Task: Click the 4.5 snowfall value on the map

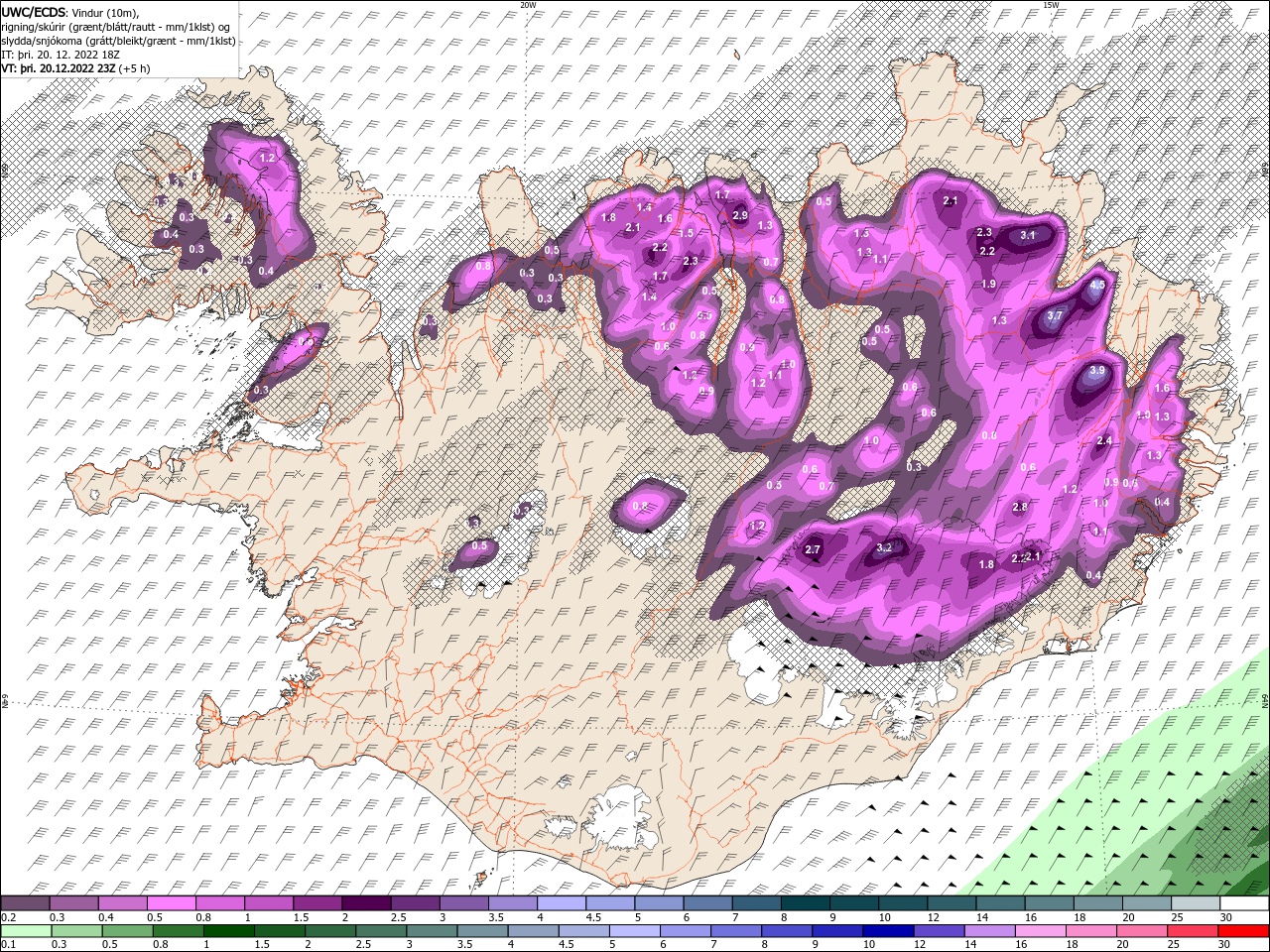Action: tap(1097, 285)
